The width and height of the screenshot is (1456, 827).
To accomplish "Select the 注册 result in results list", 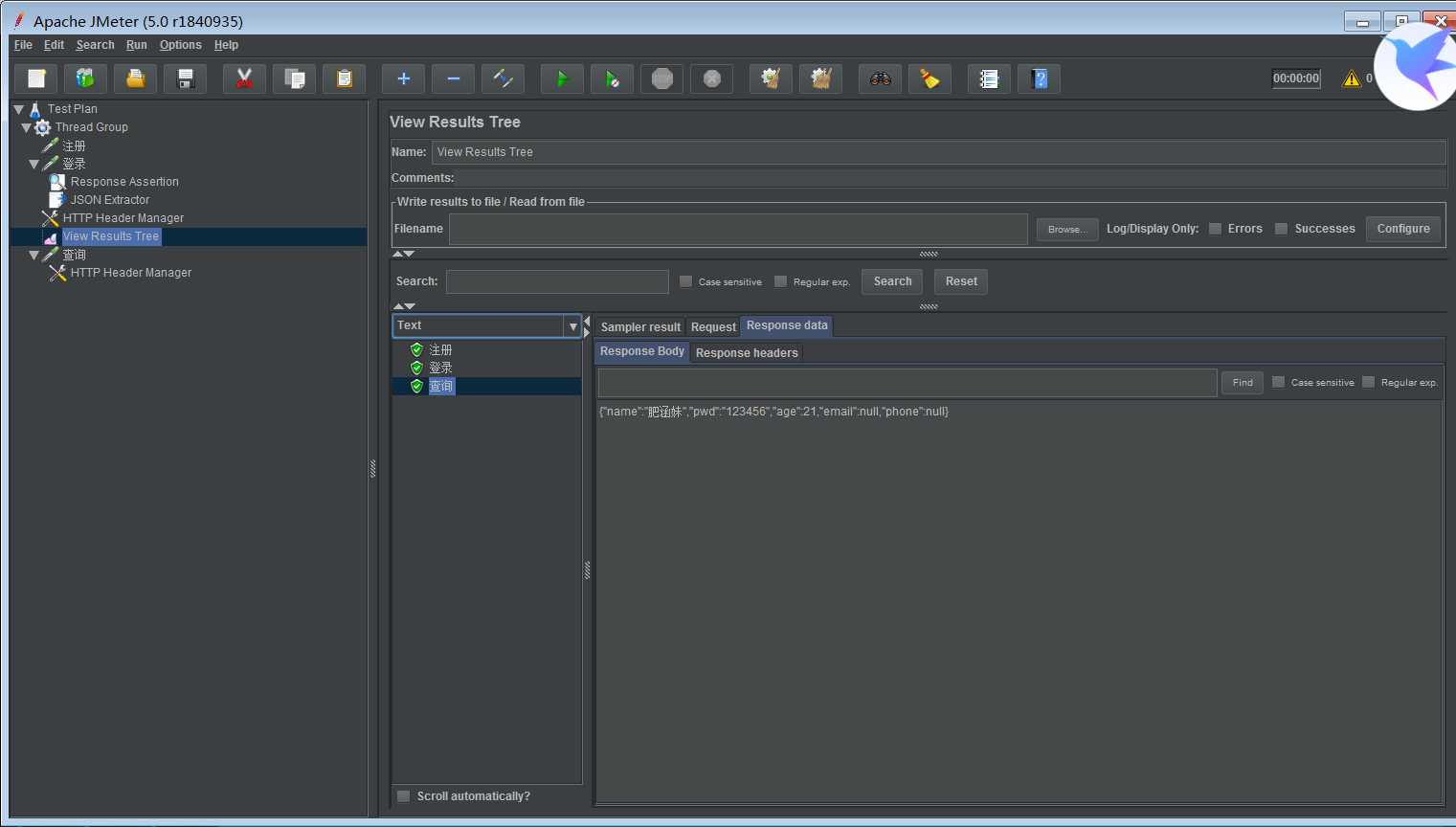I will coord(440,350).
